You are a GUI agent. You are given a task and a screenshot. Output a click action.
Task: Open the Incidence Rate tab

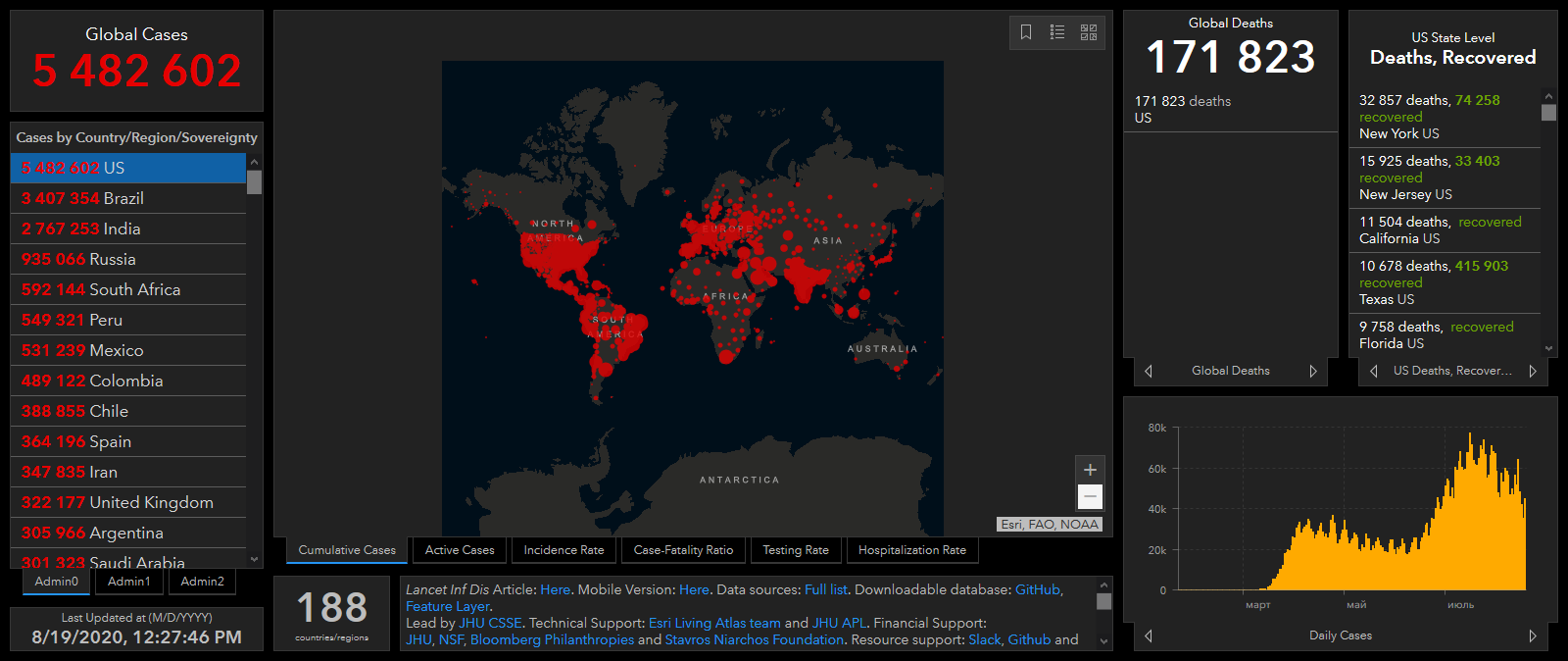tap(563, 550)
